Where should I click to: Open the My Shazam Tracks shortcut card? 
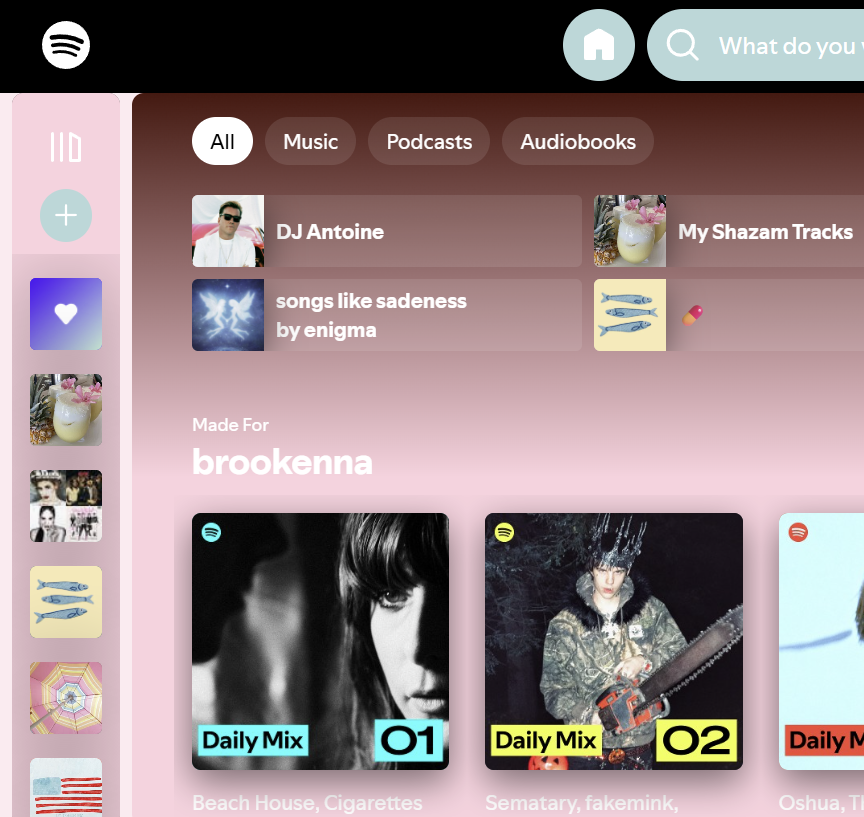[728, 231]
